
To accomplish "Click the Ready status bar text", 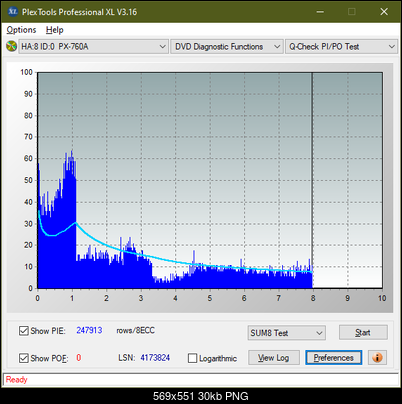I will click(x=16, y=380).
